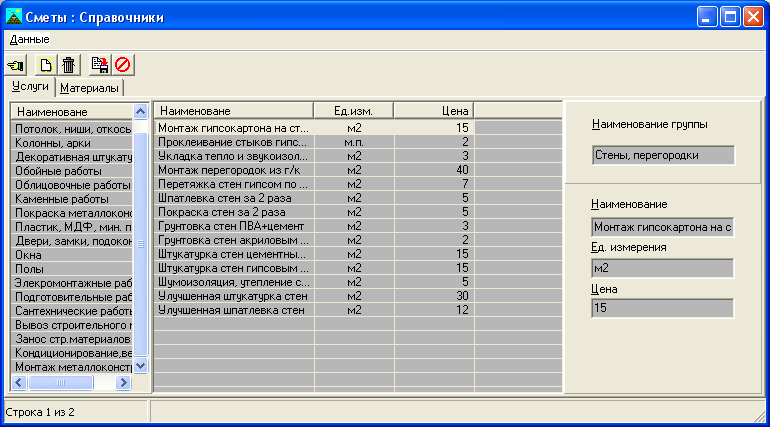Select group Сантехнические работы
Screen dimensions: 770x427
pyautogui.click(x=72, y=311)
